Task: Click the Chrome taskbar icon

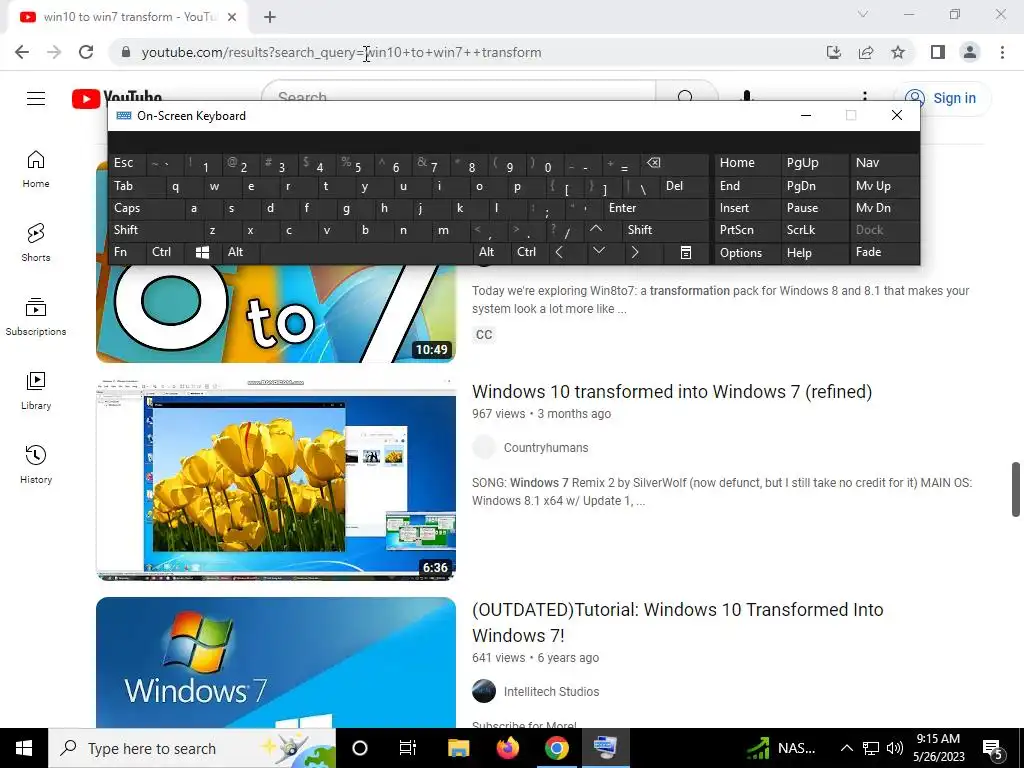Action: [556, 748]
